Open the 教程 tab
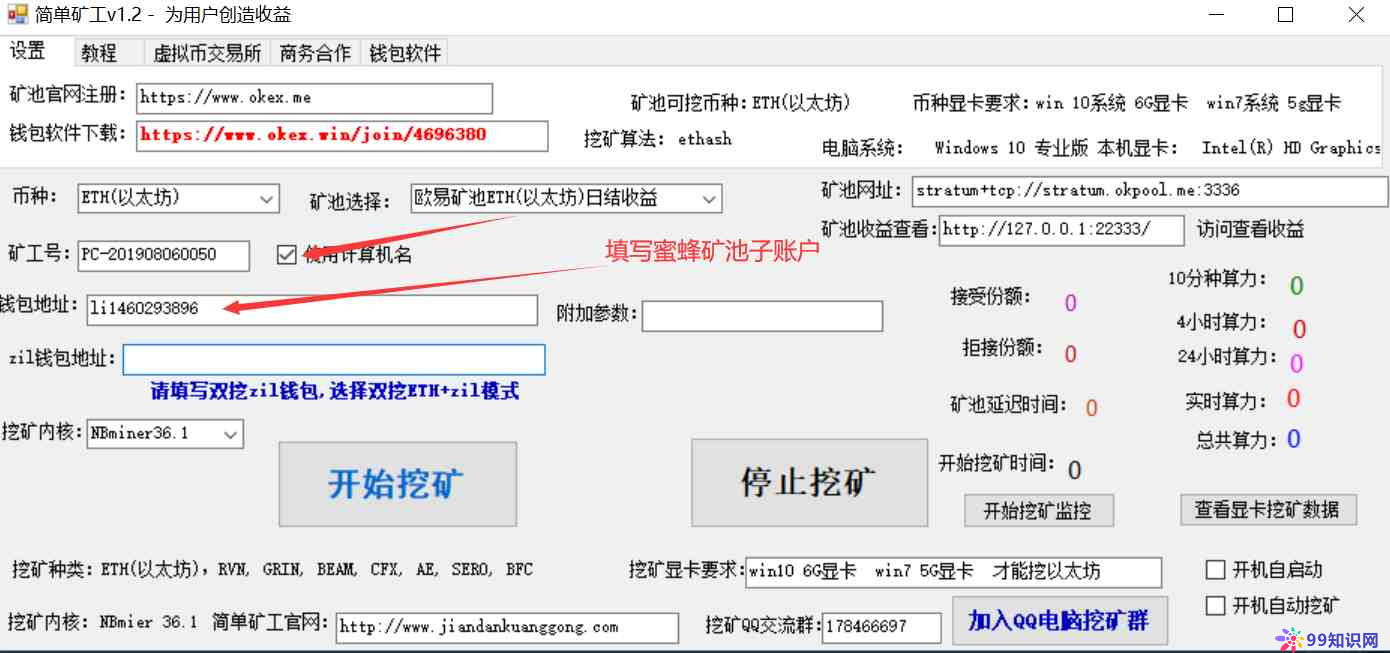 tap(99, 53)
